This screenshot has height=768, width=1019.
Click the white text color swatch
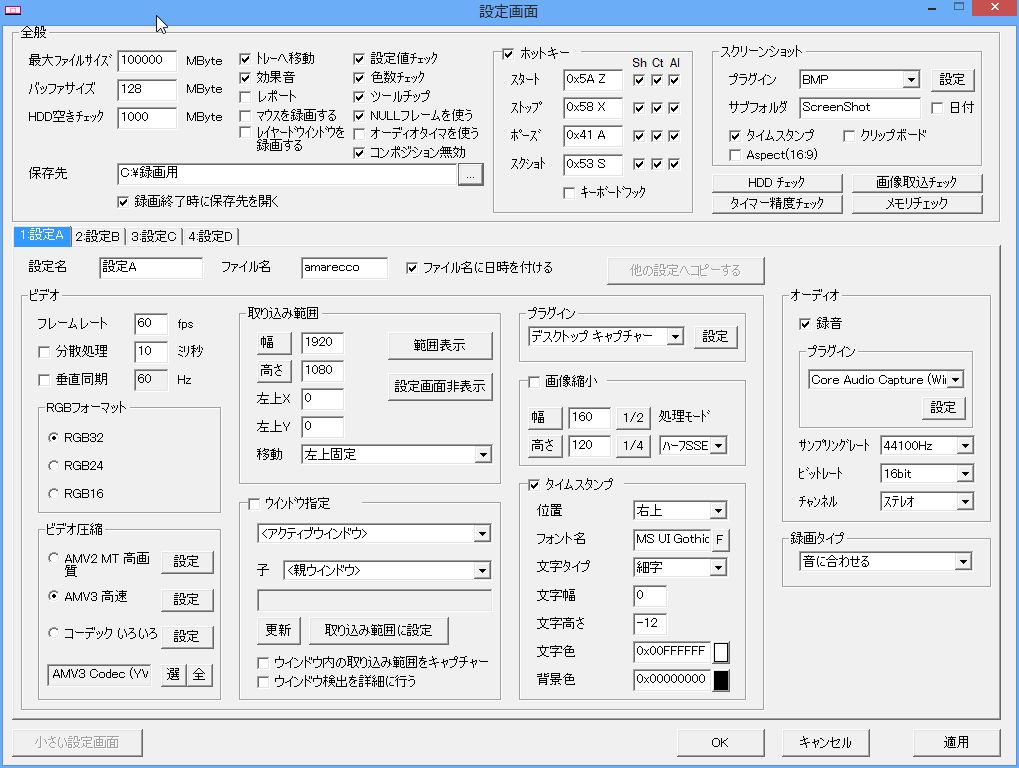[720, 652]
